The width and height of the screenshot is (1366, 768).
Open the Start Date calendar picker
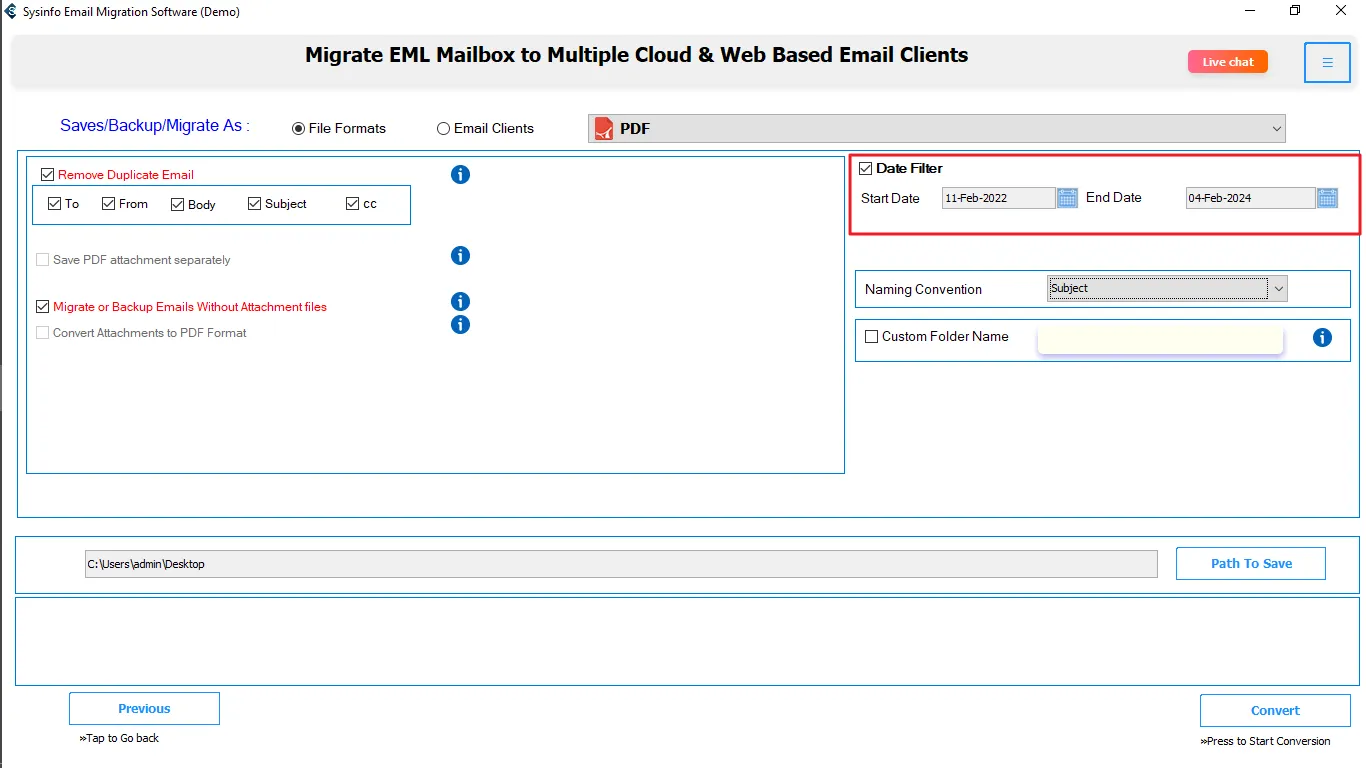pos(1067,198)
